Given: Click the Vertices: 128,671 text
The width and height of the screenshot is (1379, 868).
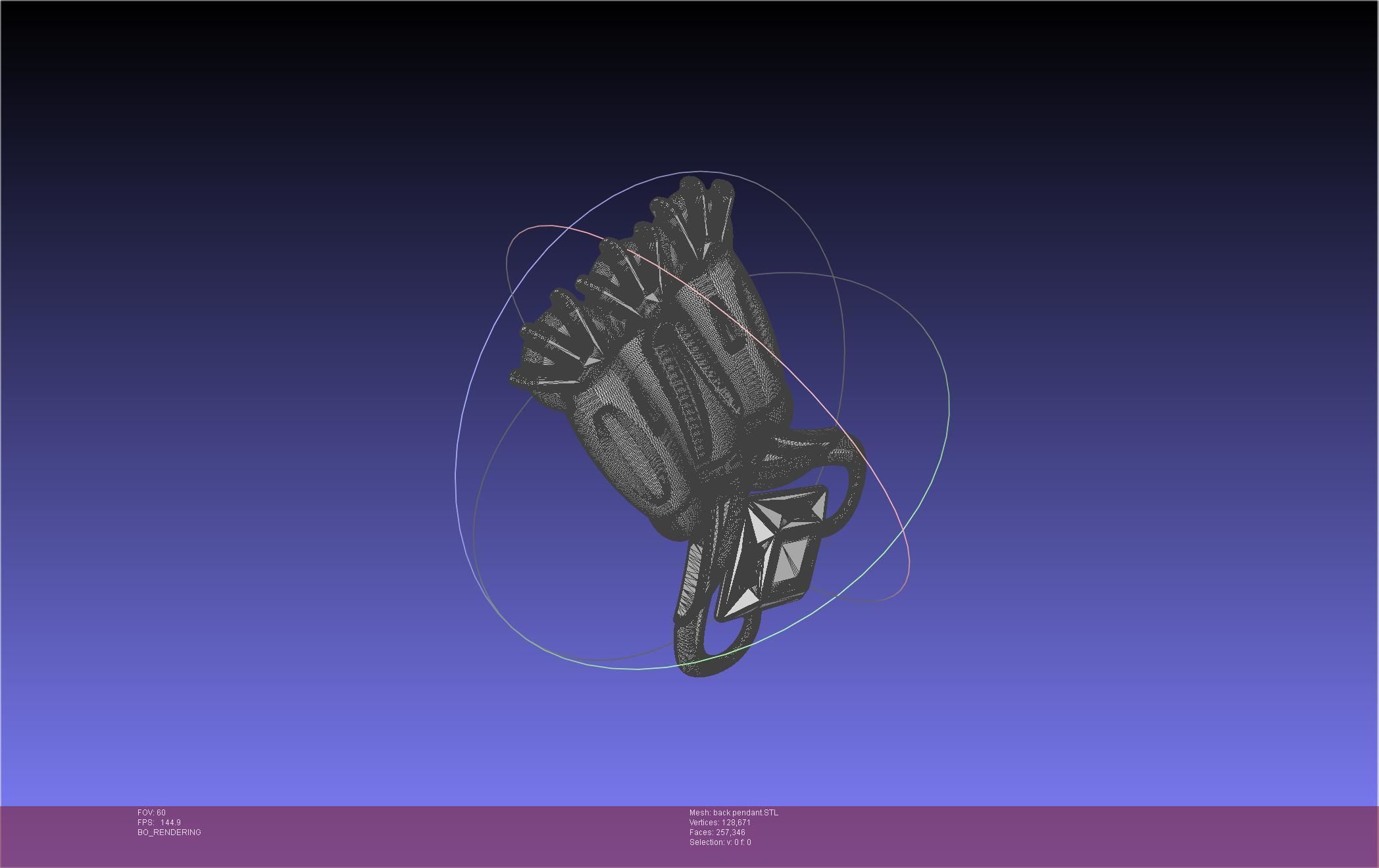Looking at the screenshot, I should tap(720, 823).
